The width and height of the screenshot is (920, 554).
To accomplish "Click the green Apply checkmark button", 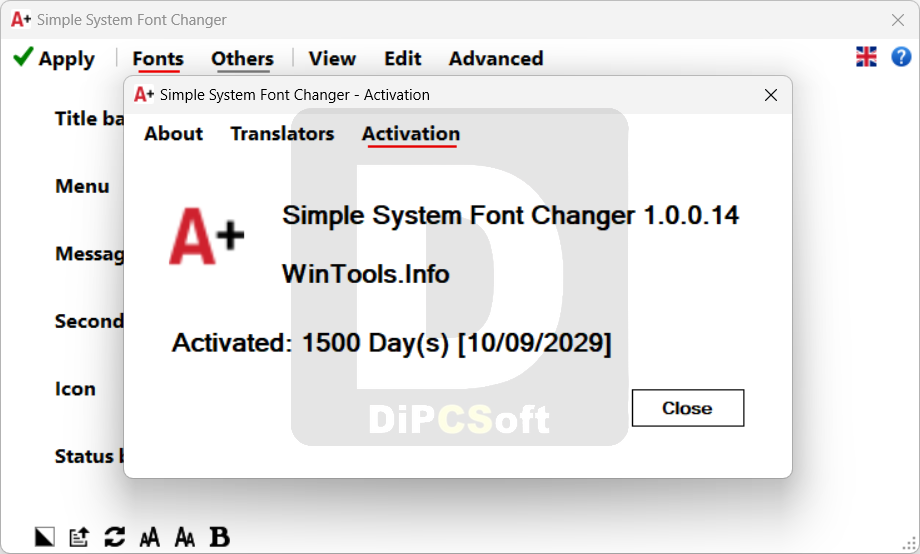I will [x=54, y=58].
